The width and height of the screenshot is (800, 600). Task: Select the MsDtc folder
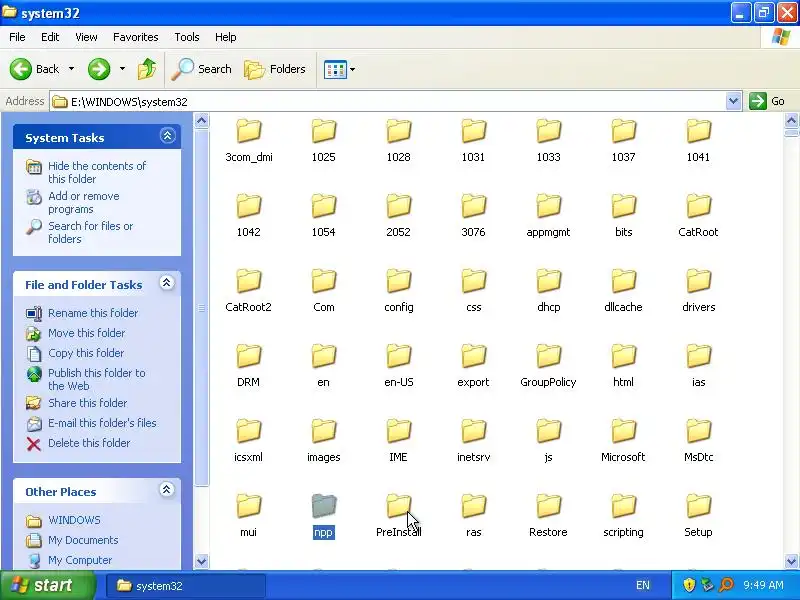click(698, 441)
